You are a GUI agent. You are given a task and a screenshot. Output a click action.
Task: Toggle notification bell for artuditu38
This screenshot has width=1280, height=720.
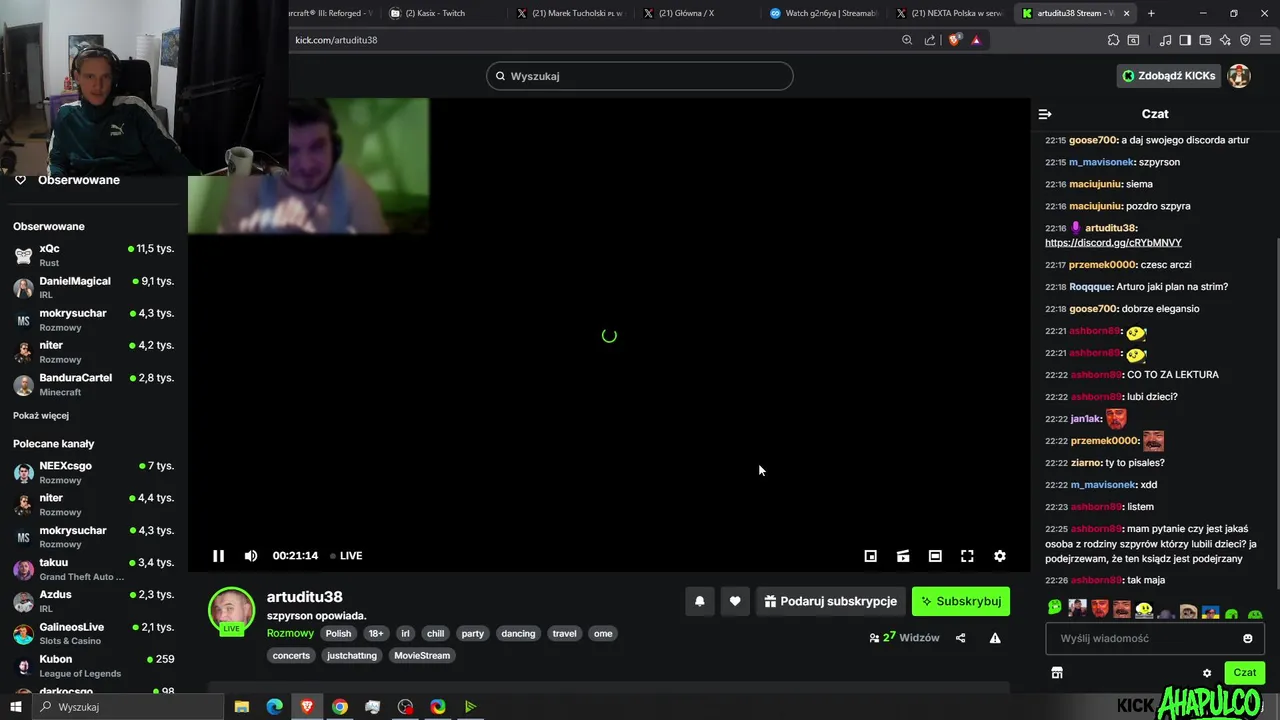[700, 601]
